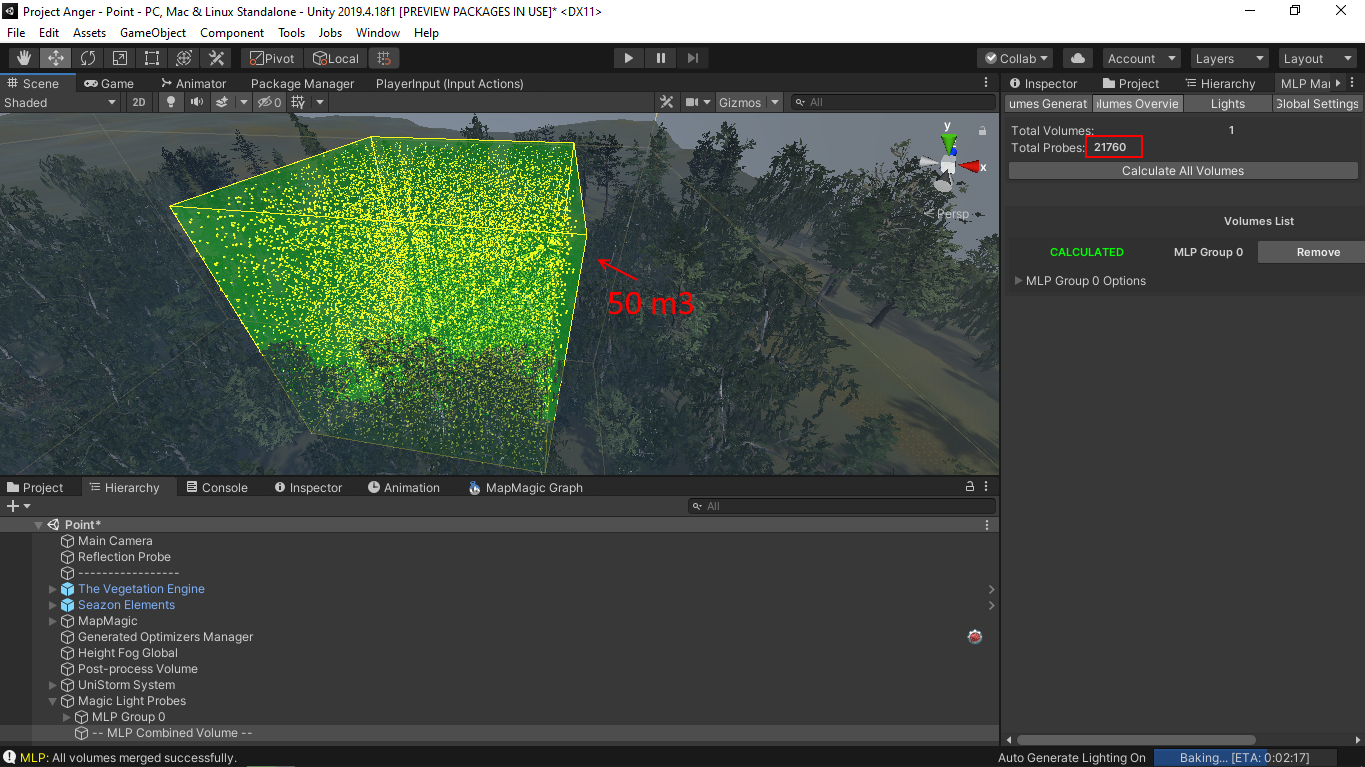Open the PlayerInput (Input Actions) tab
1365x767 pixels.
pyautogui.click(x=449, y=83)
